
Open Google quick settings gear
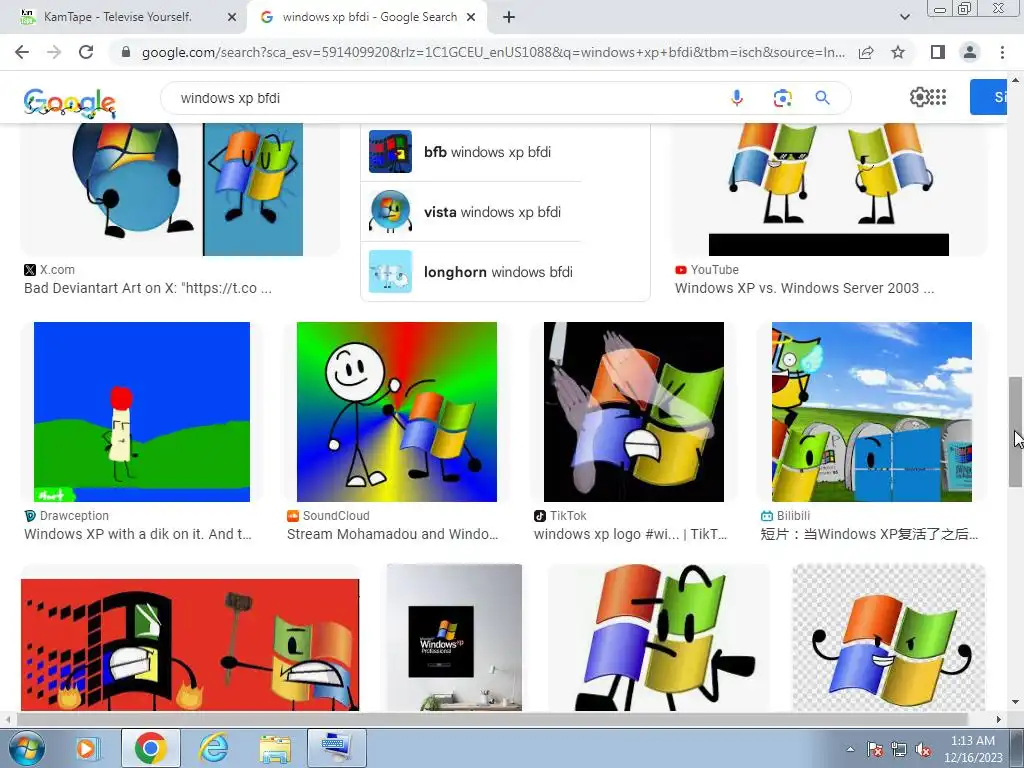[919, 97]
